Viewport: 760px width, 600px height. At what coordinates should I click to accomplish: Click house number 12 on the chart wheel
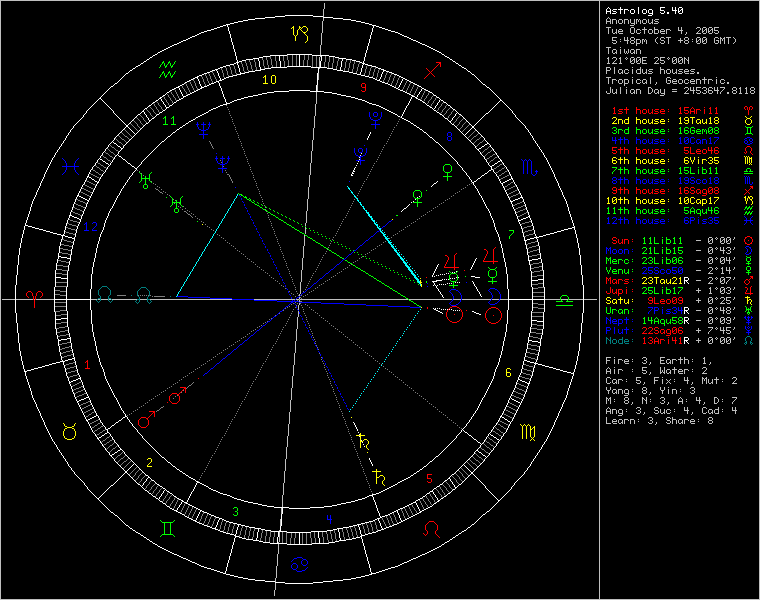(x=91, y=227)
